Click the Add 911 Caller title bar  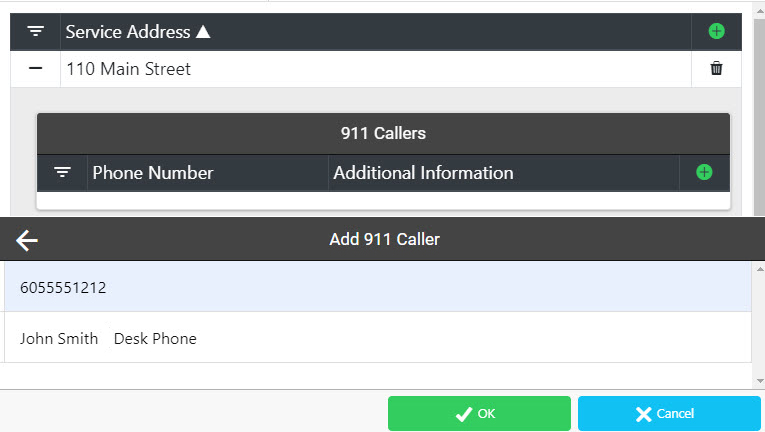click(x=384, y=239)
